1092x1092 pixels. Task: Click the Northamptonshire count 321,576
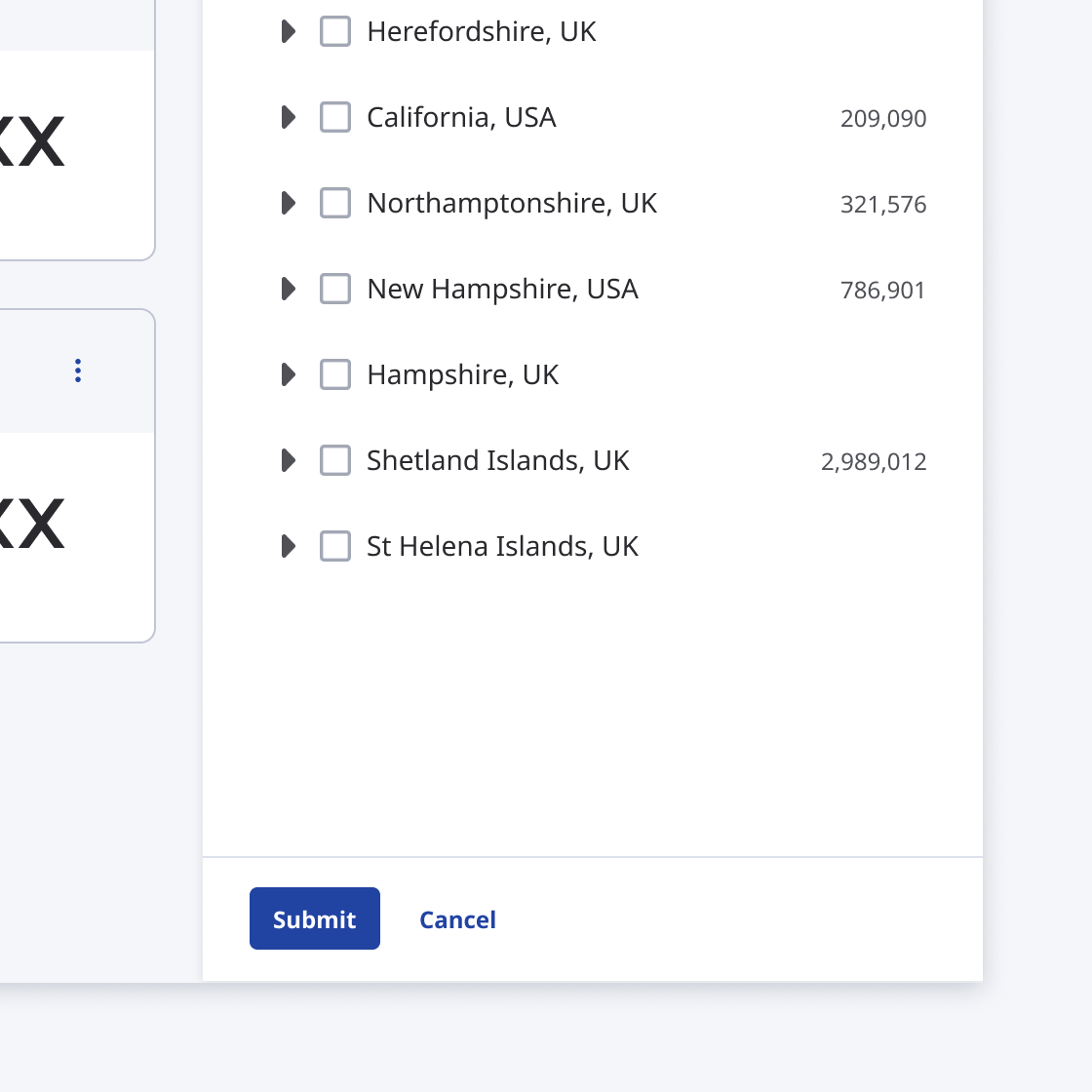883,204
